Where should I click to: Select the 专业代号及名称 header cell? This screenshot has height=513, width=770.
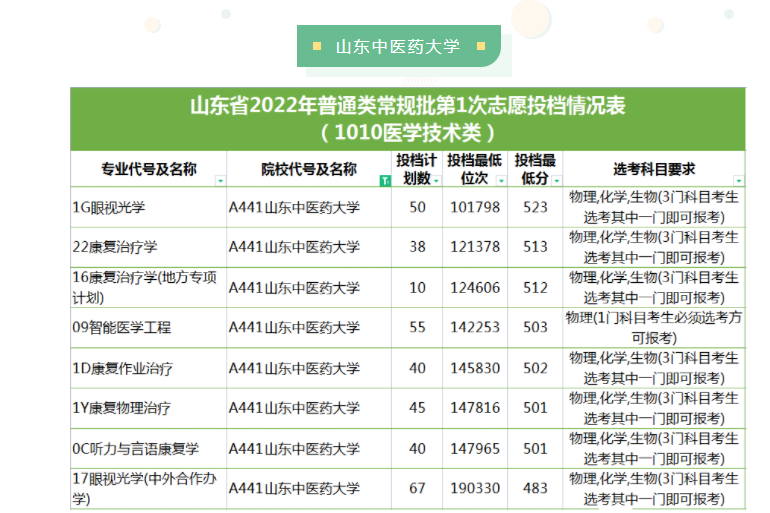click(149, 169)
